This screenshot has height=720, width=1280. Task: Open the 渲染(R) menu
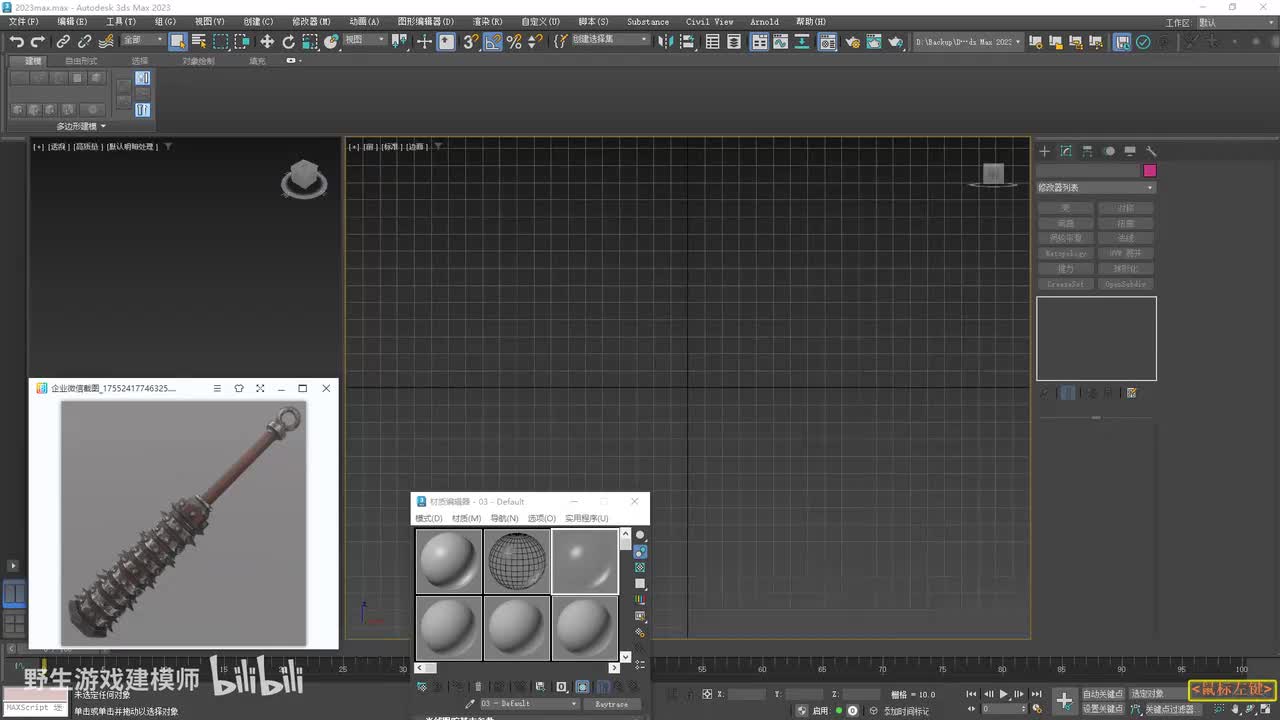click(487, 22)
